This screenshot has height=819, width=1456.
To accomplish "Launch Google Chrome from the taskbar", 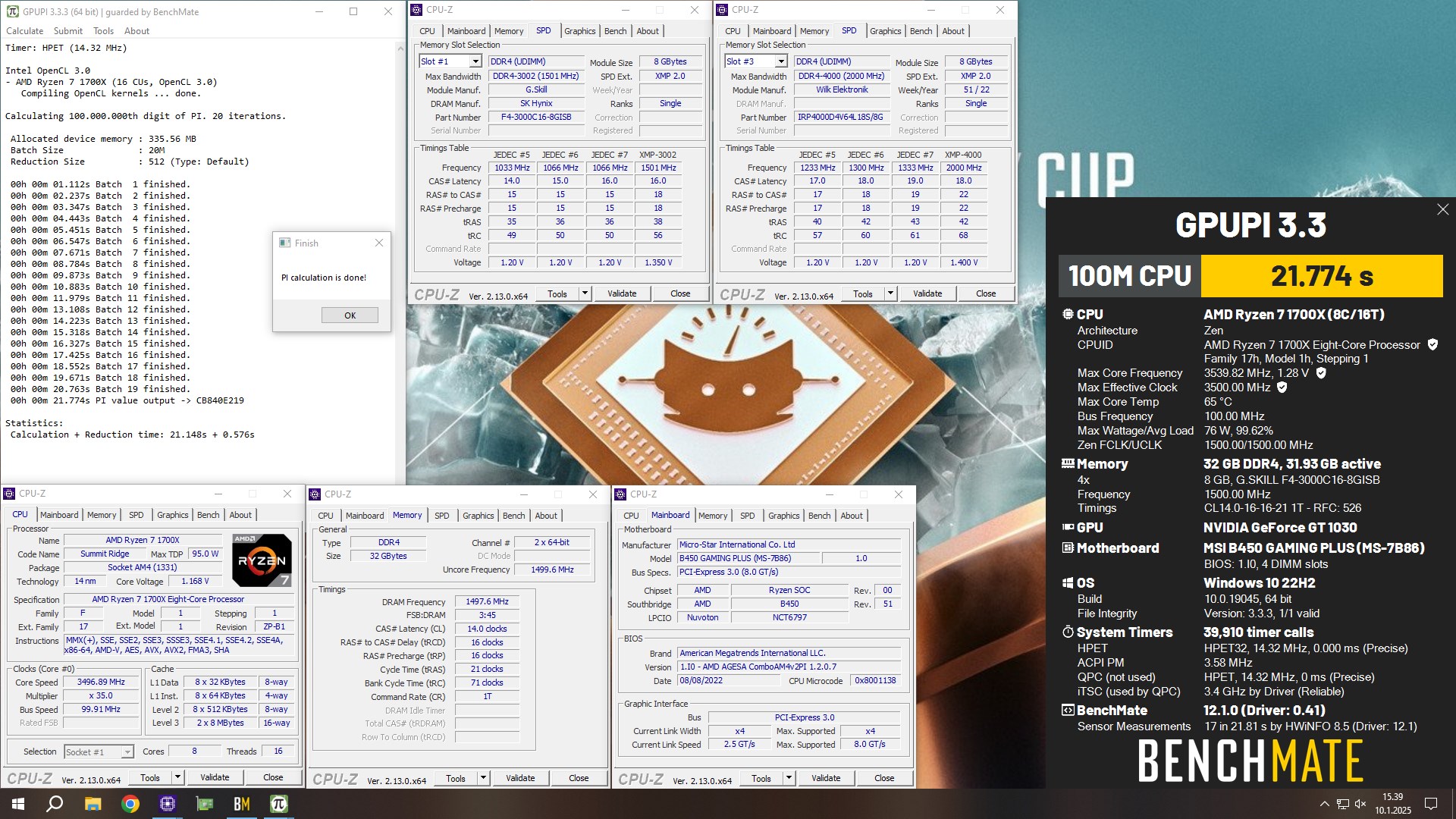I will pyautogui.click(x=130, y=804).
